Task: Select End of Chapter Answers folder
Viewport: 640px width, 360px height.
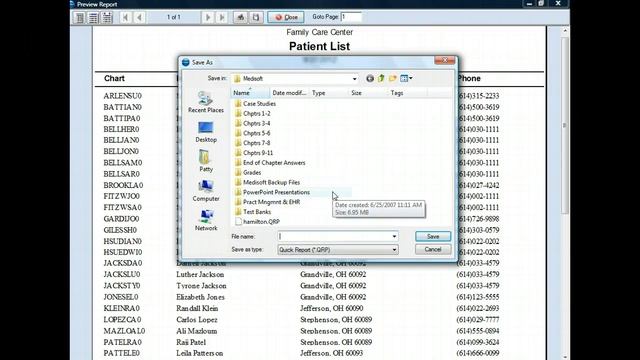Action: click(x=270, y=162)
